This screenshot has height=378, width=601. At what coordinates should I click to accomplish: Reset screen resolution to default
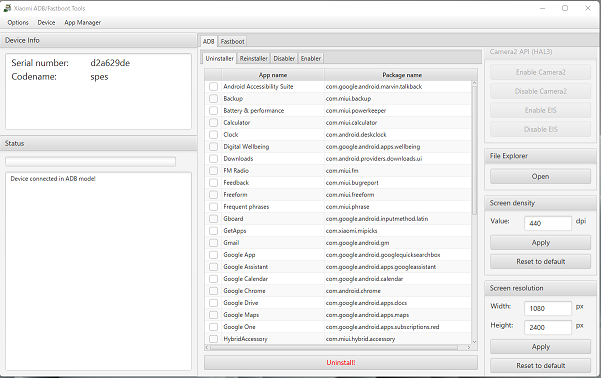540,365
